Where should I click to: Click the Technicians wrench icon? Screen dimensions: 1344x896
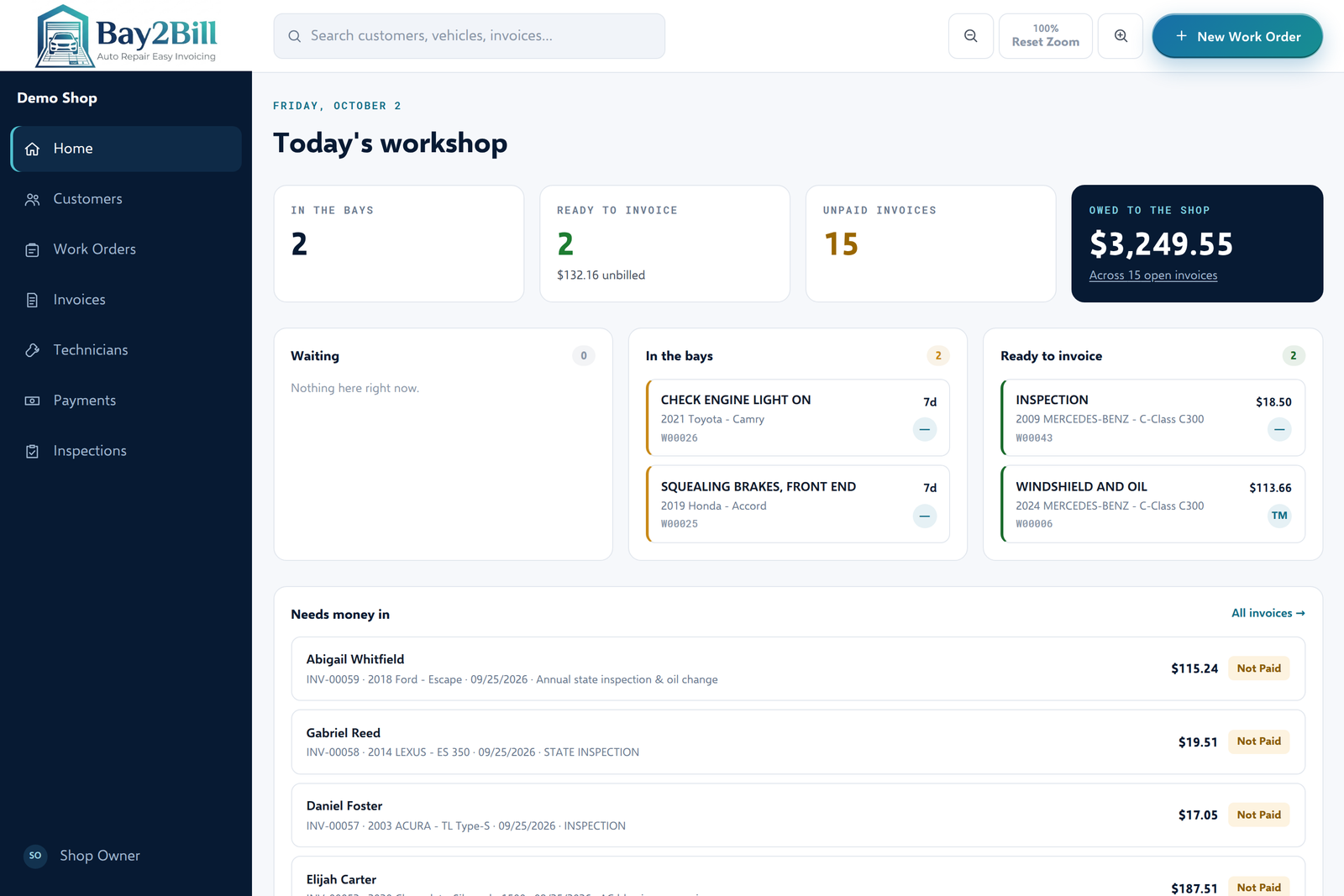tap(32, 350)
